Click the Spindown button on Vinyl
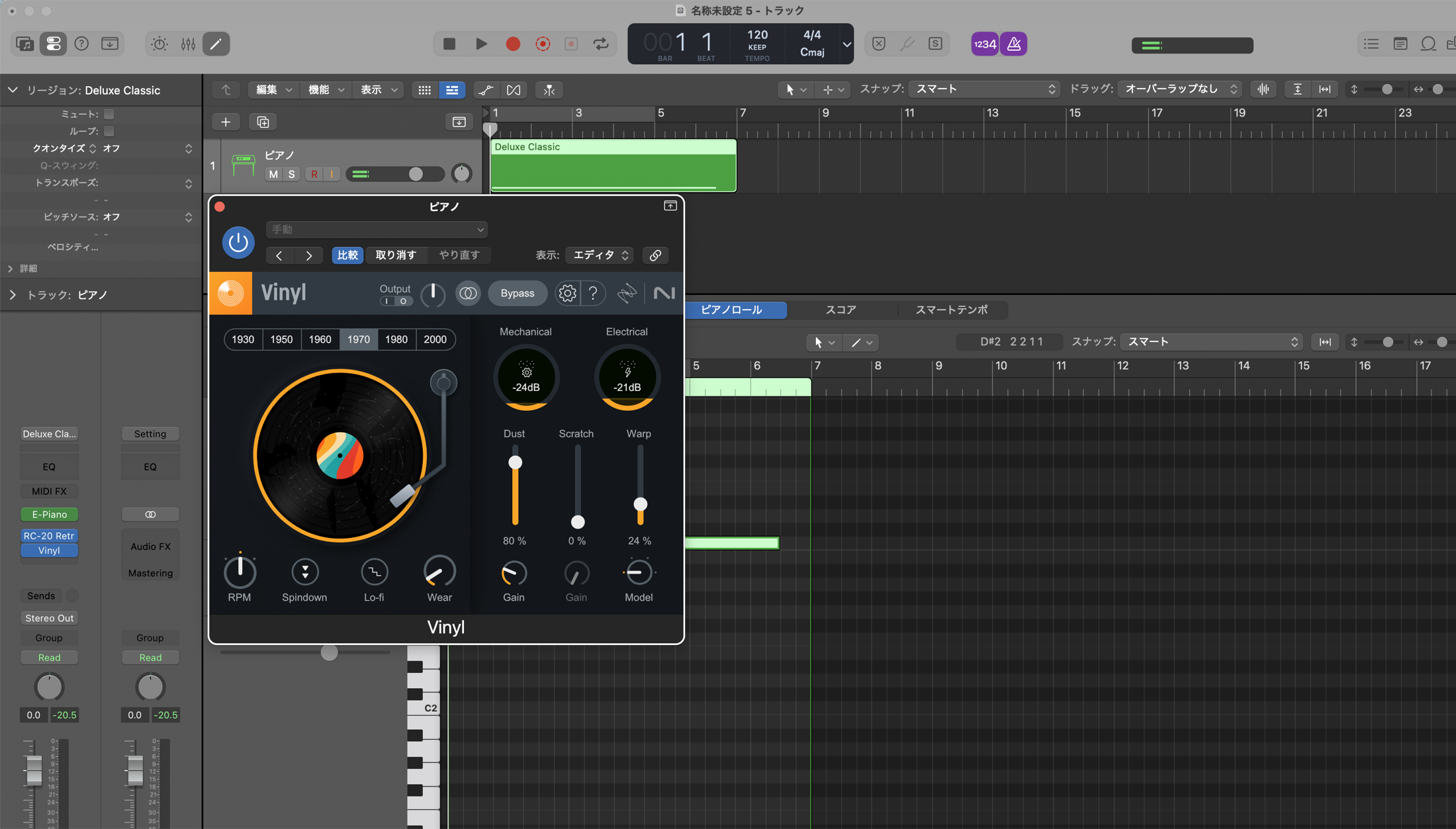The height and width of the screenshot is (829, 1456). pyautogui.click(x=304, y=572)
